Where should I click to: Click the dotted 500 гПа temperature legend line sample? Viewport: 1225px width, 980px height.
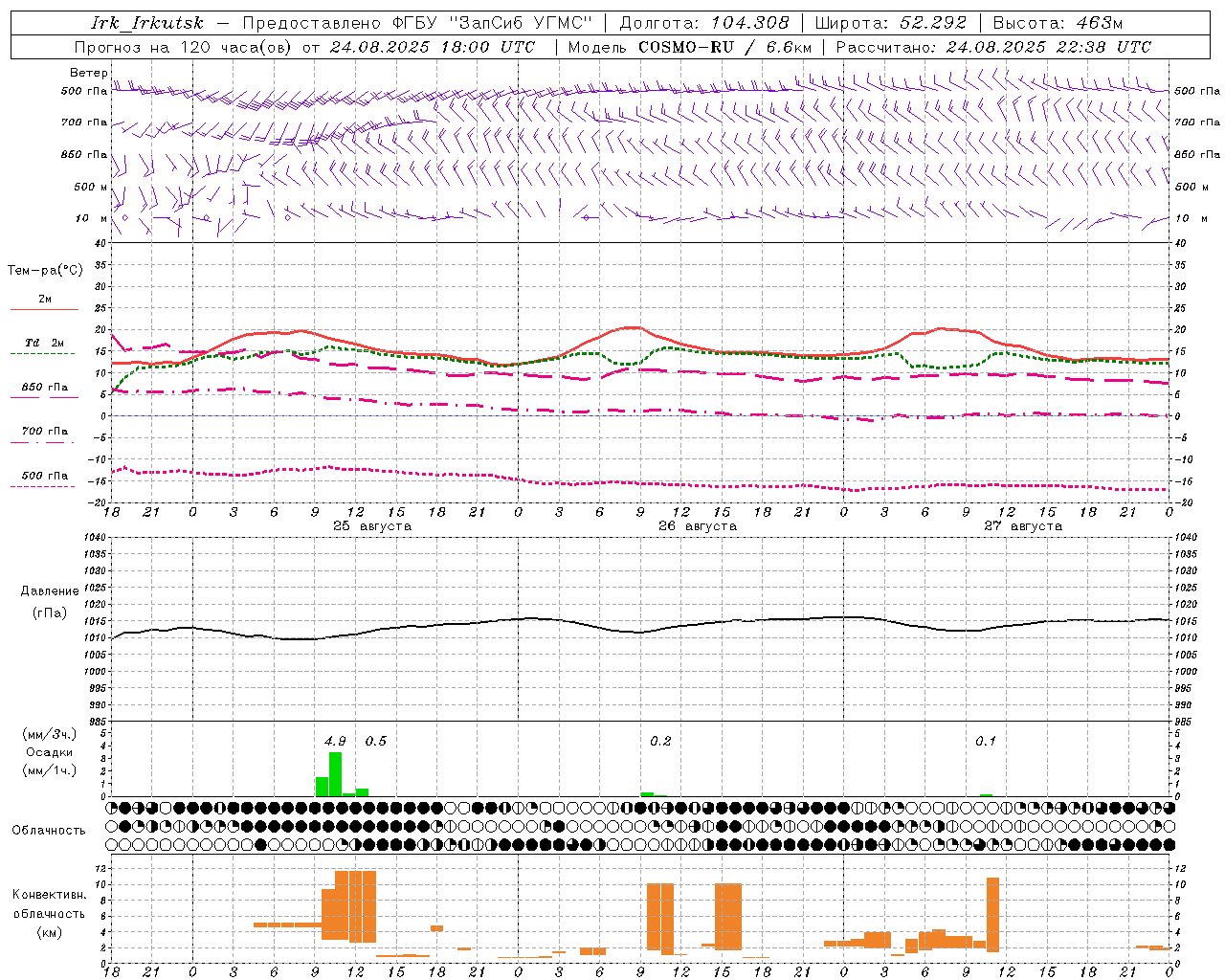coord(42,486)
